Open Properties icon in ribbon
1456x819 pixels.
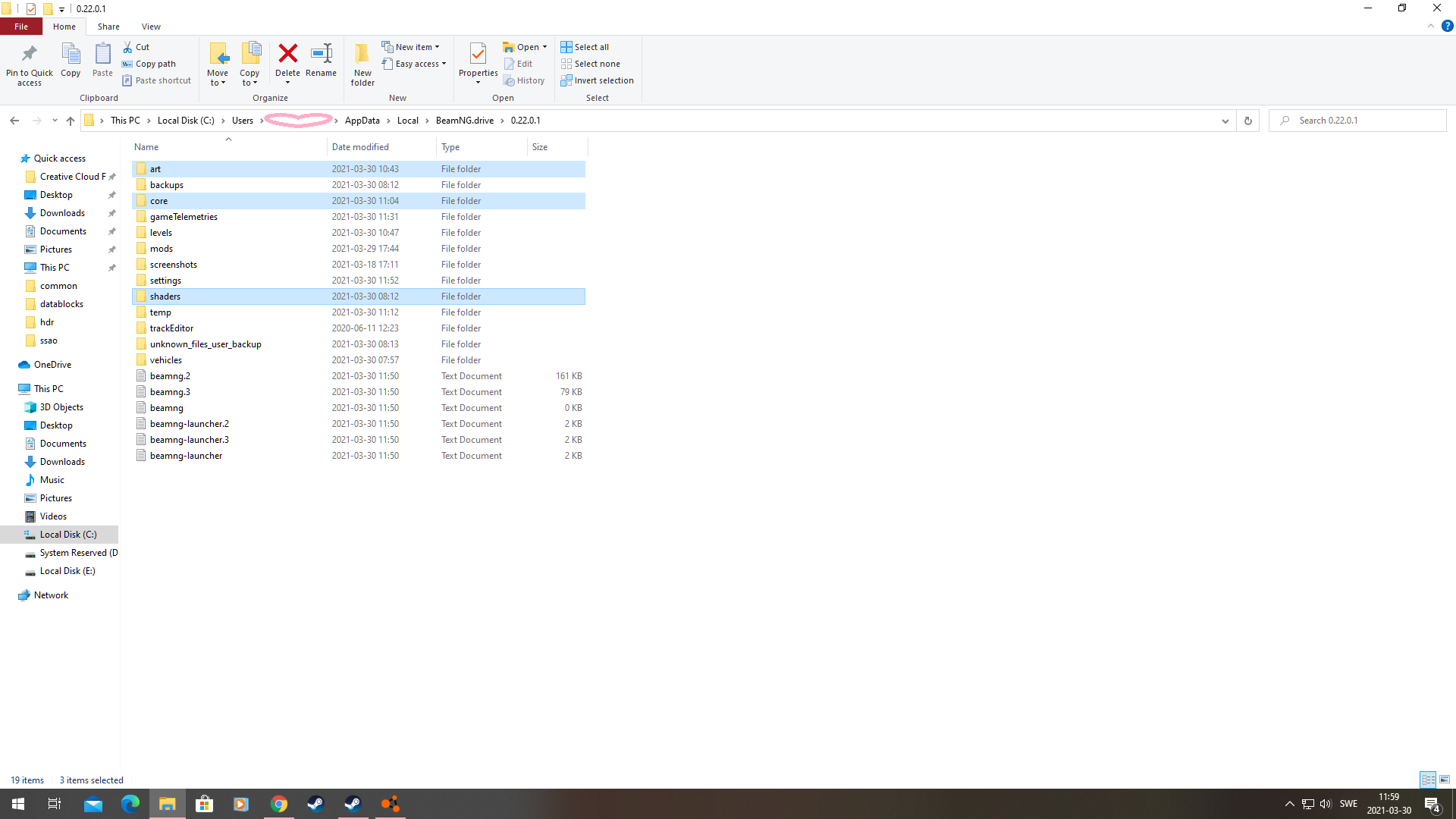pos(478,54)
